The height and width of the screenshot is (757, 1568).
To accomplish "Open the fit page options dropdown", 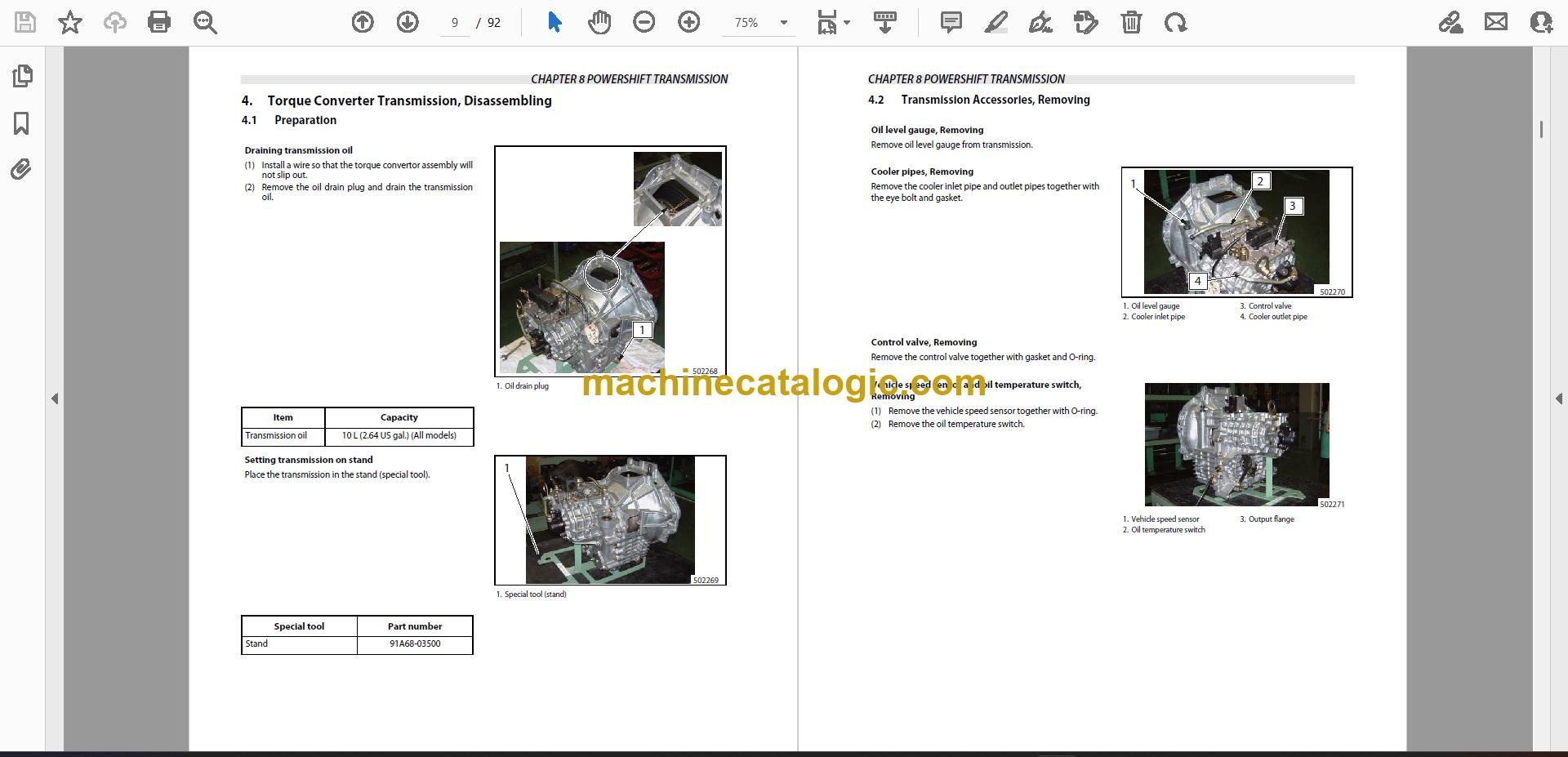I will pos(833,22).
